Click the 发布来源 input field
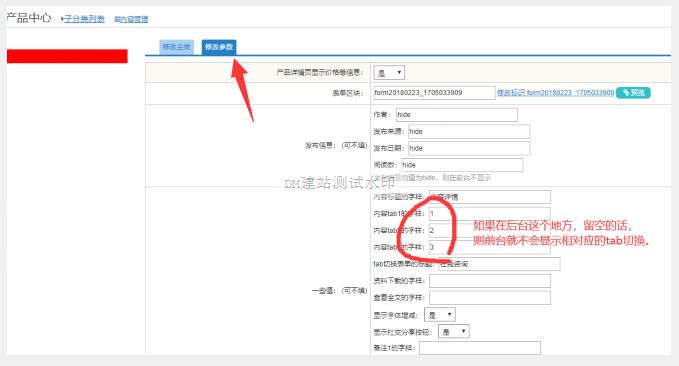The height and width of the screenshot is (366, 679). (x=469, y=132)
